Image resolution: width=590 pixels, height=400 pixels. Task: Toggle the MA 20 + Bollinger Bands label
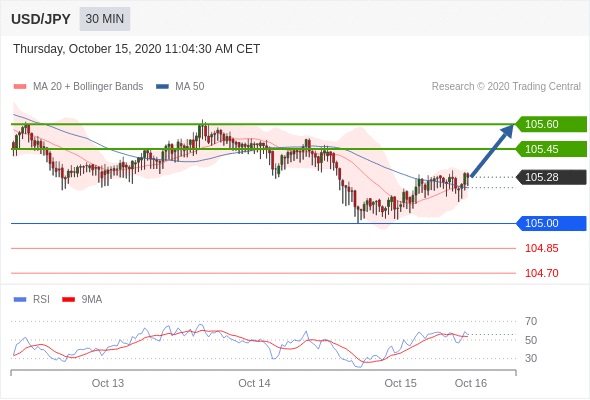(x=88, y=87)
